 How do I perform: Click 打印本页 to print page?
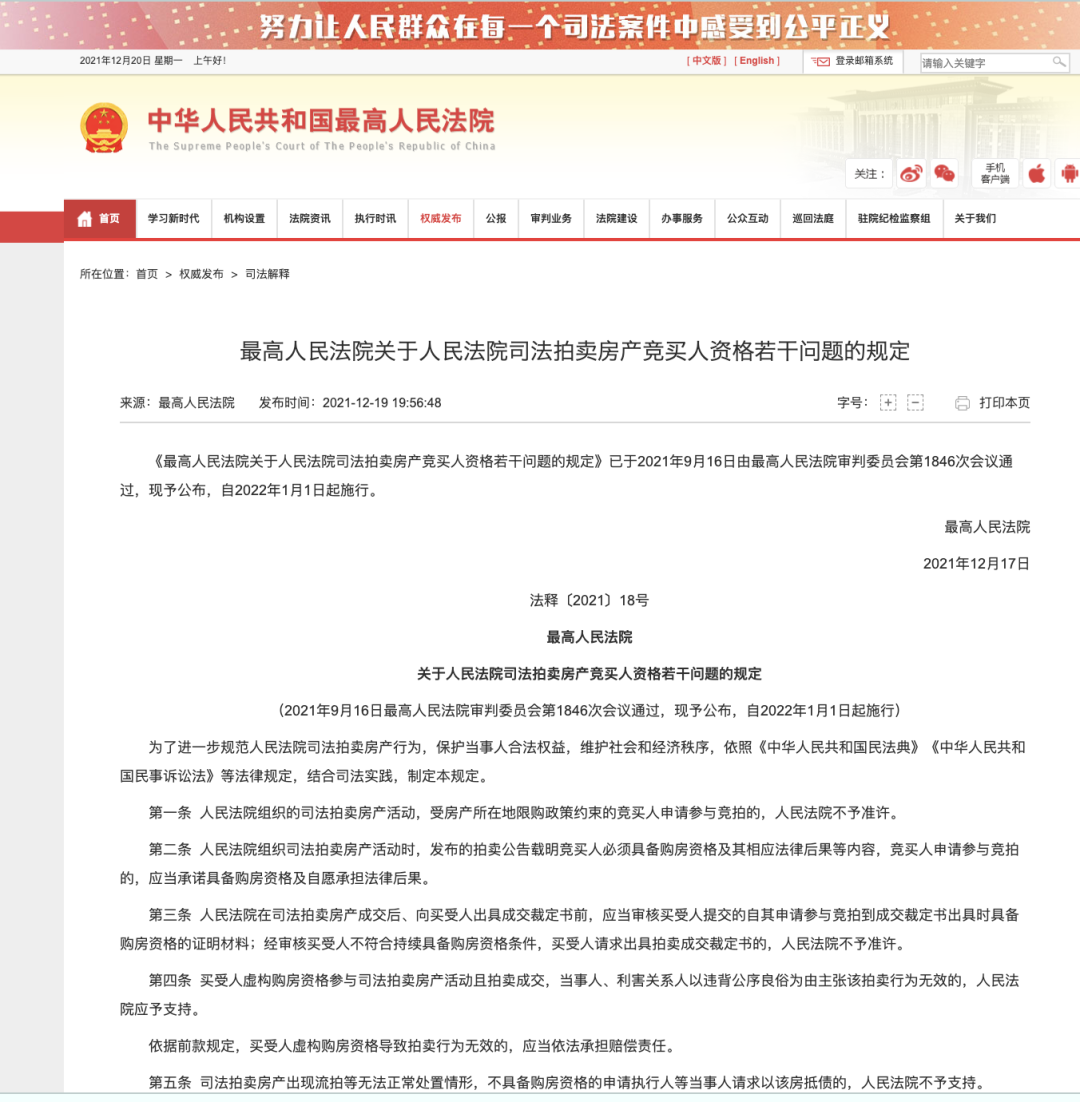[x=1004, y=403]
